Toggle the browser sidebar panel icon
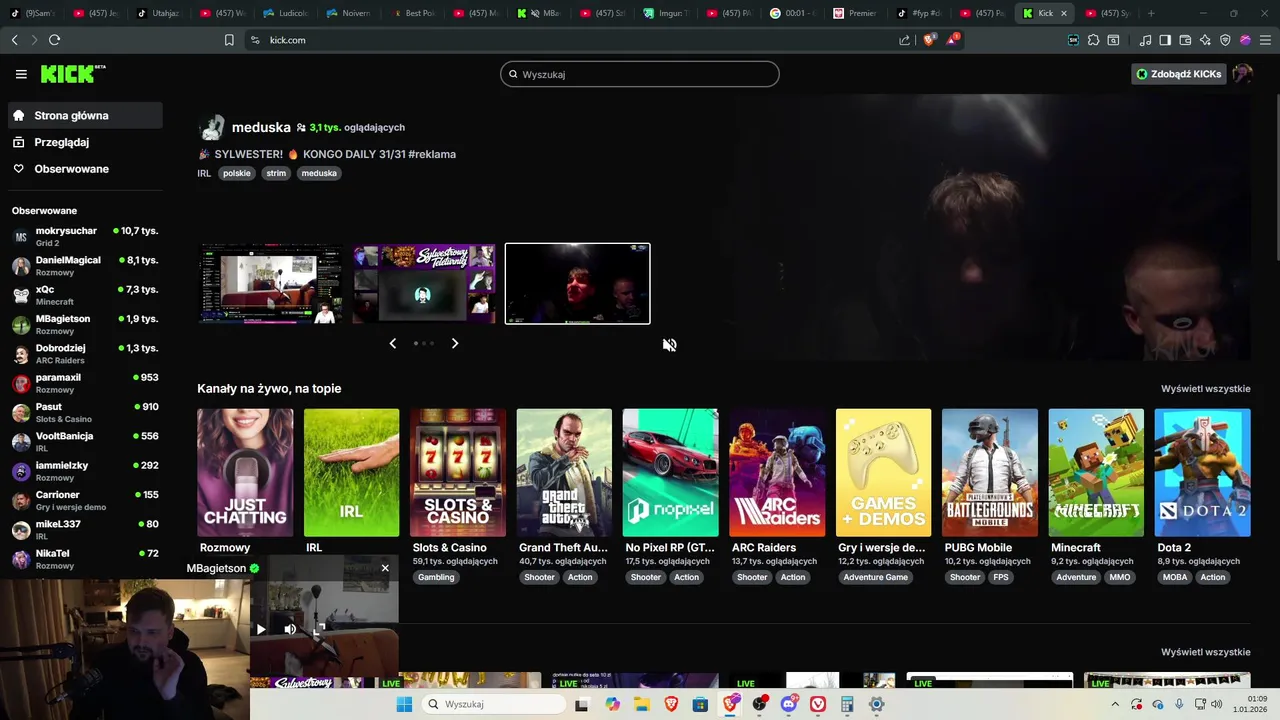 [1165, 40]
